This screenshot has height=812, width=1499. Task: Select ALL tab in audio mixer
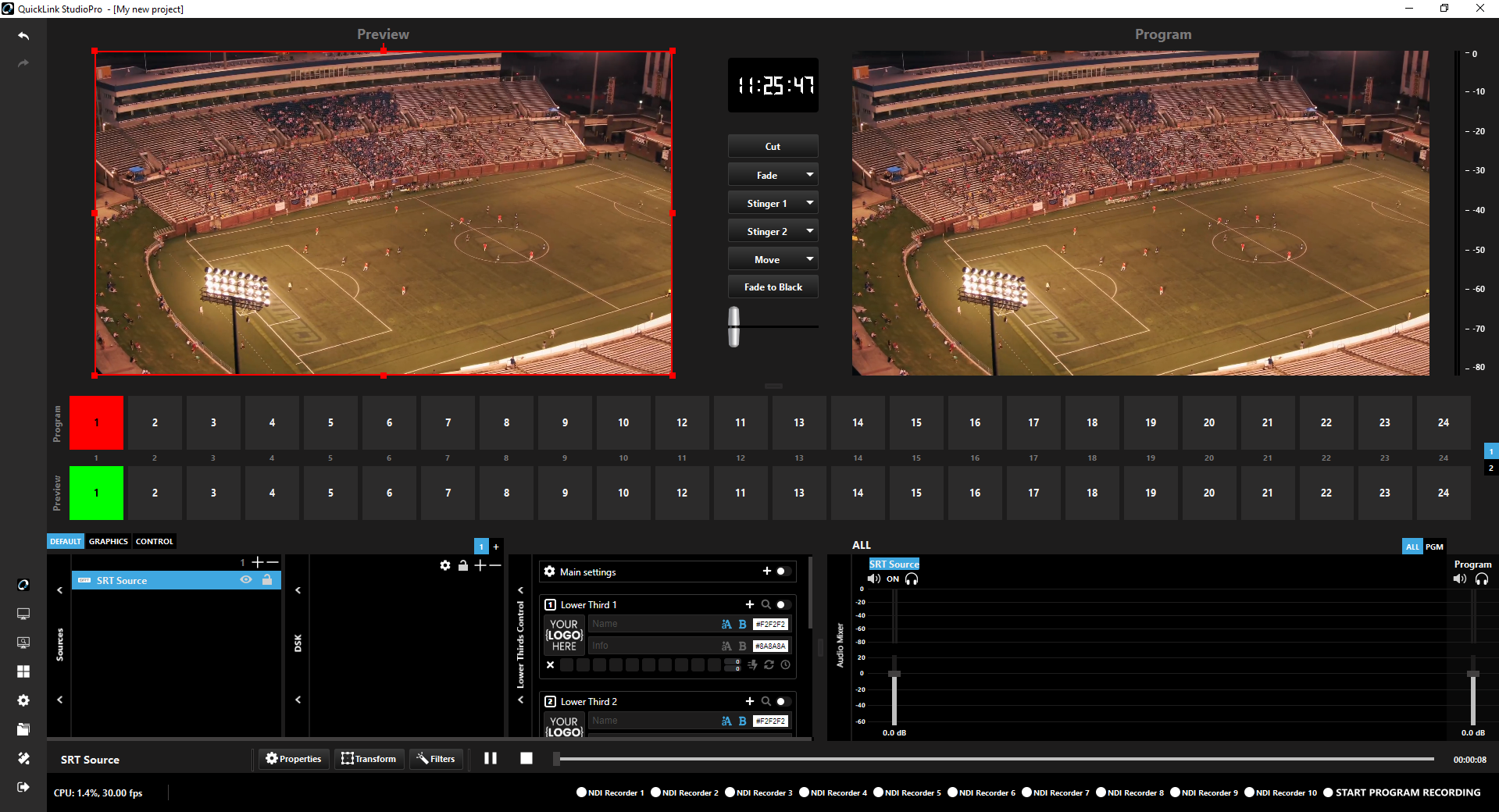(1412, 547)
